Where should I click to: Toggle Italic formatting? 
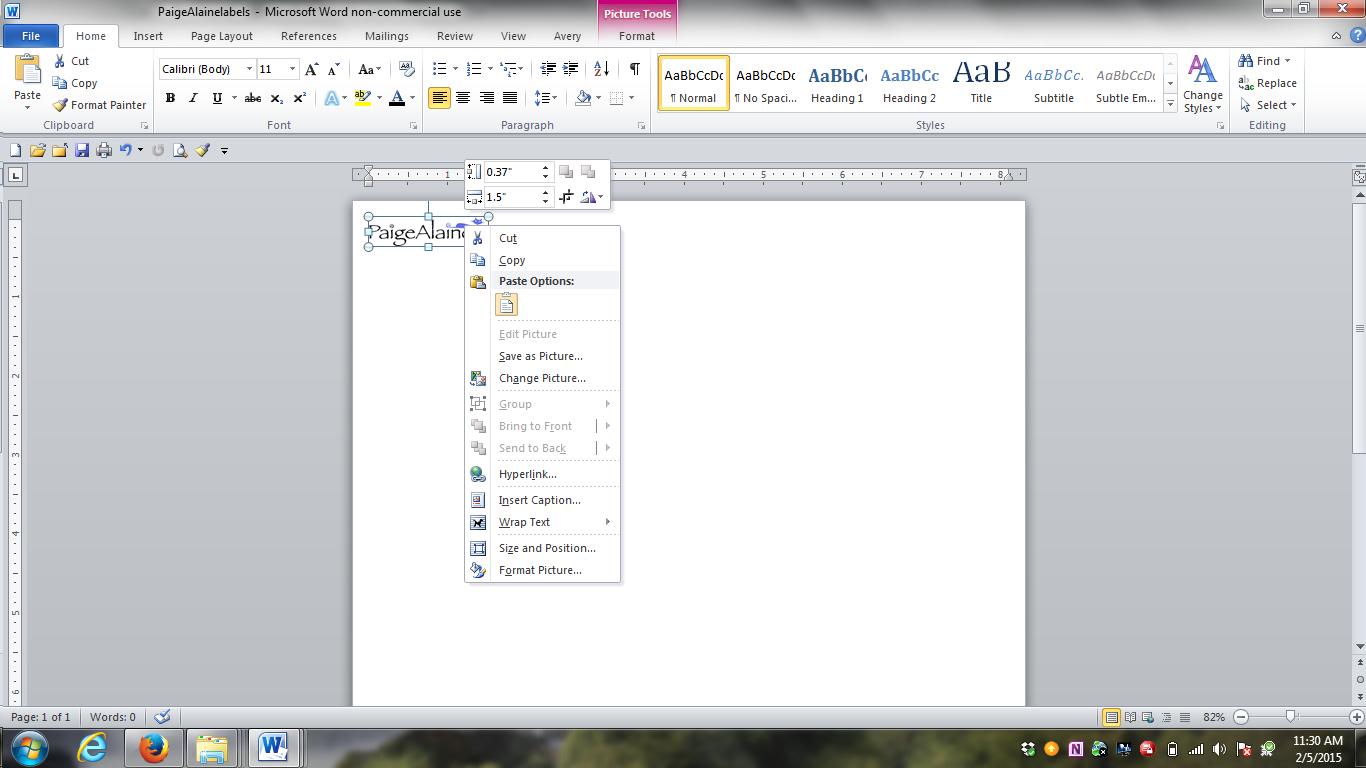click(193, 98)
